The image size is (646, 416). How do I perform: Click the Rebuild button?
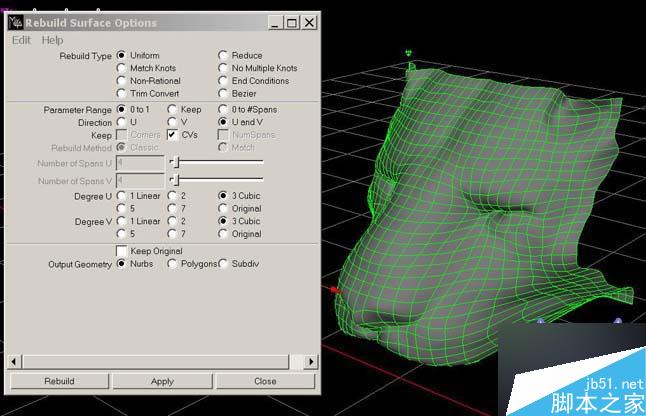59,381
